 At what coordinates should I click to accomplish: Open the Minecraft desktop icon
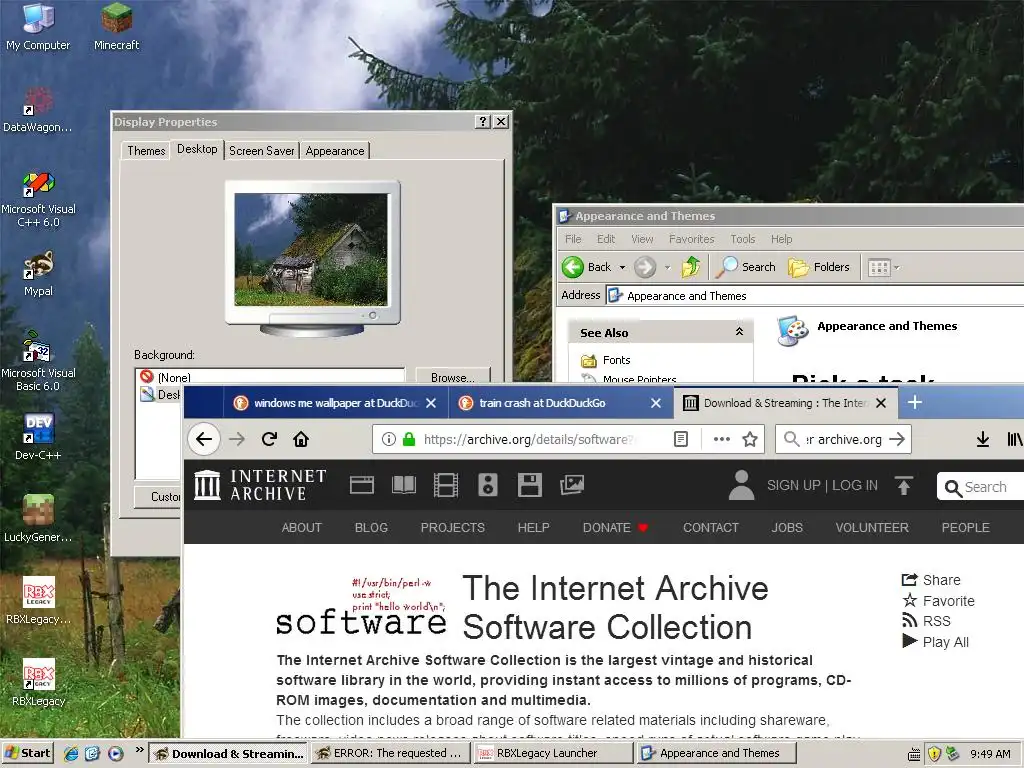tap(116, 26)
